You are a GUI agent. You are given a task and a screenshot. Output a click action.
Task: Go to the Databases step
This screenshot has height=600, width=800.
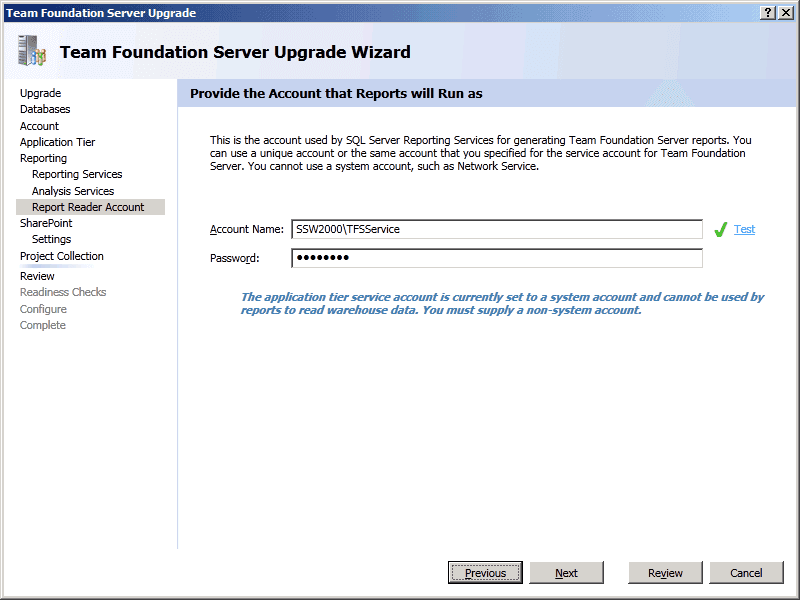(45, 109)
